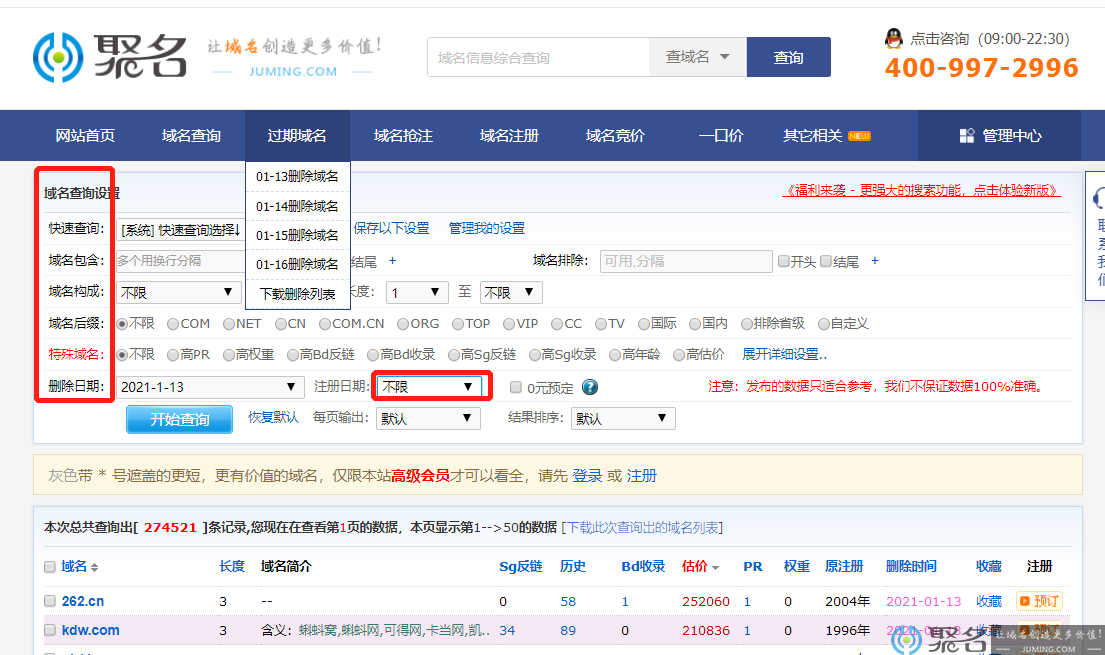Click the 登录 link in notice
Image resolution: width=1105 pixels, height=655 pixels.
click(x=587, y=476)
